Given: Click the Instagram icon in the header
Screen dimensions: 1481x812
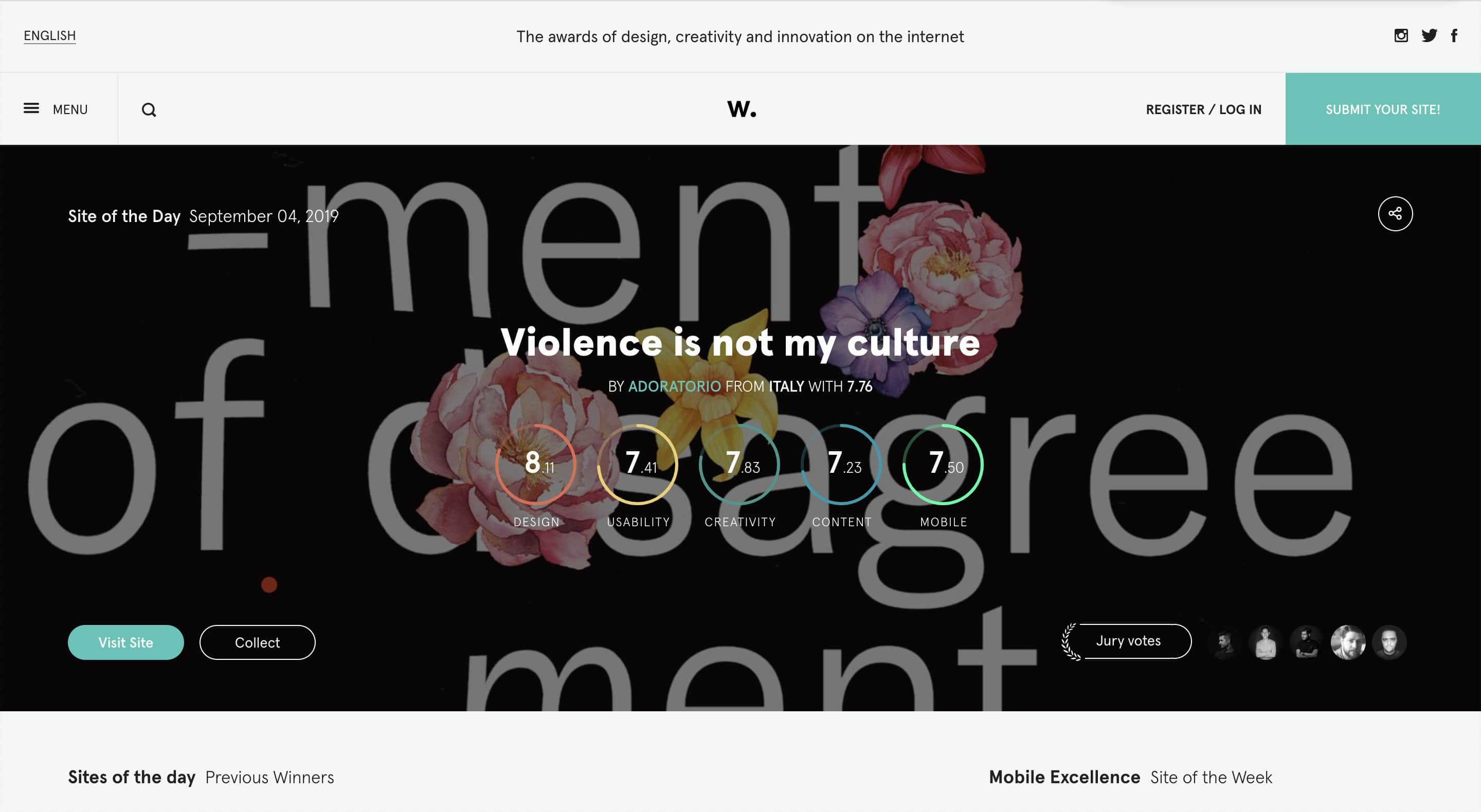Looking at the screenshot, I should tap(1401, 36).
